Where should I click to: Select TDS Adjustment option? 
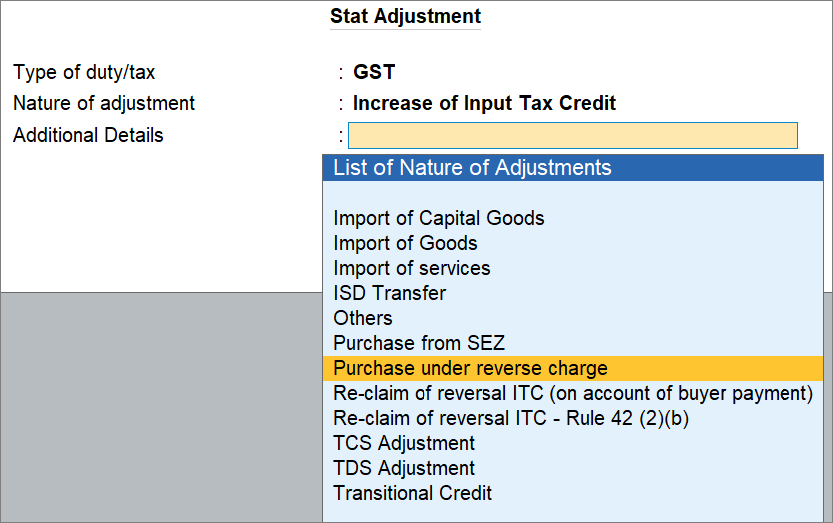tap(404, 468)
